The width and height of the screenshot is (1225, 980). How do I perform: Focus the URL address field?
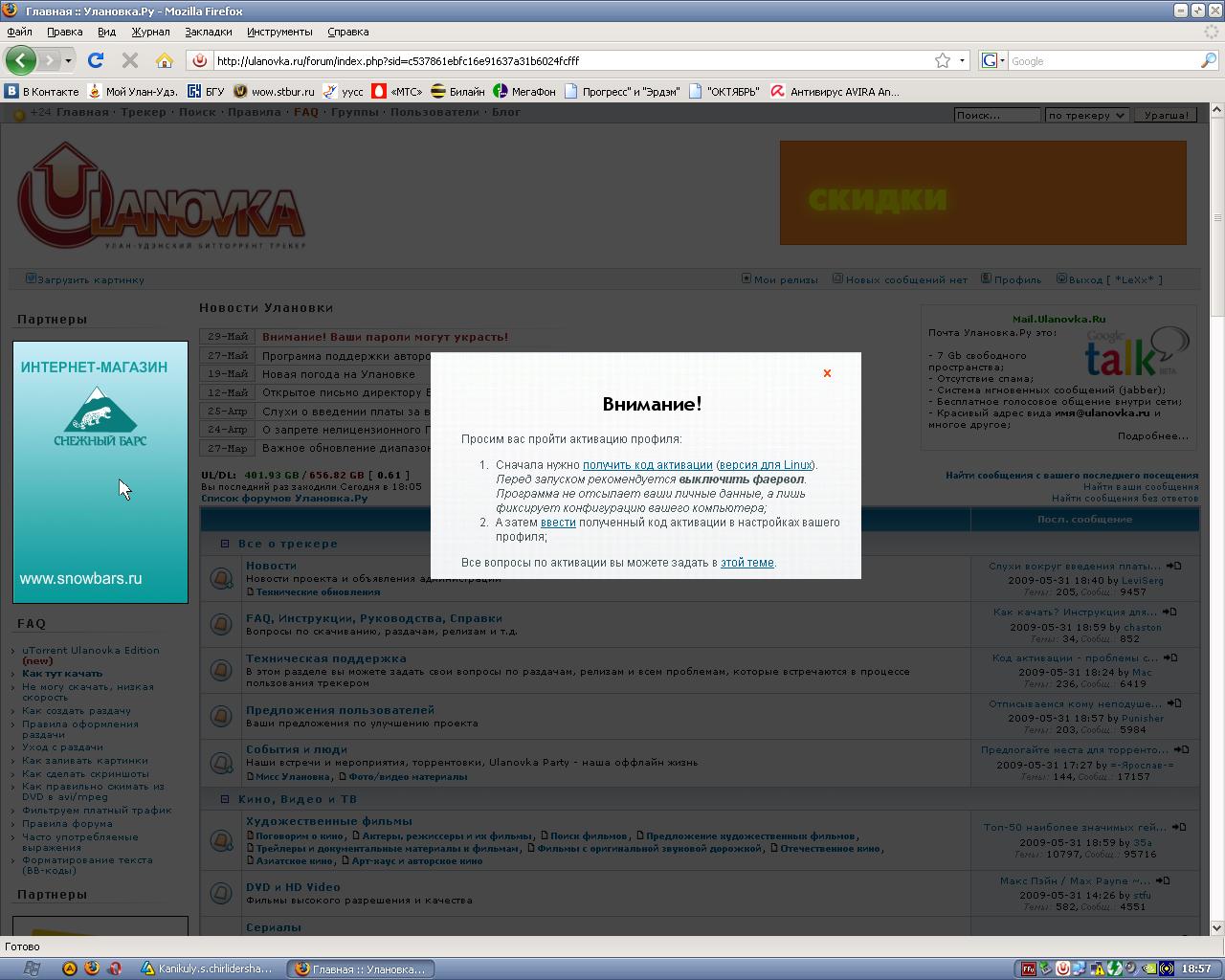(572, 60)
